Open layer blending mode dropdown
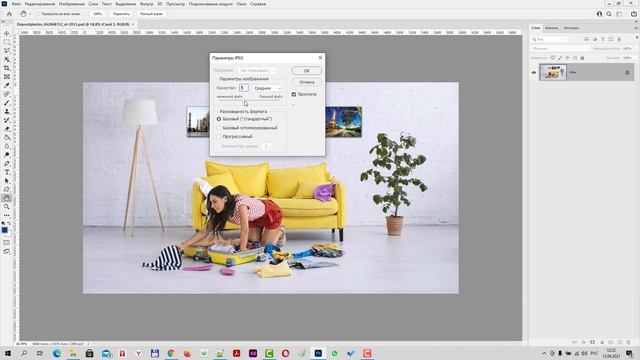 [561, 49]
